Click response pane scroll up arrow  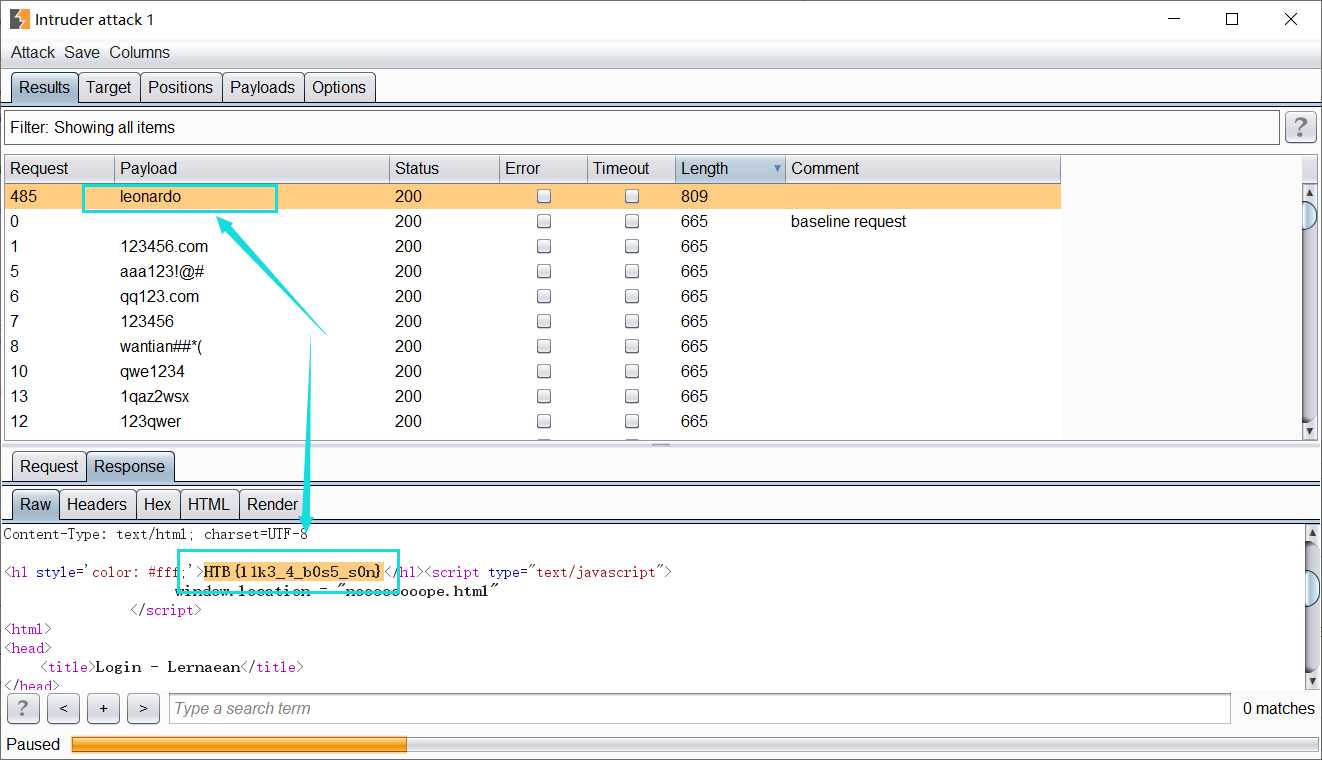pyautogui.click(x=1311, y=533)
